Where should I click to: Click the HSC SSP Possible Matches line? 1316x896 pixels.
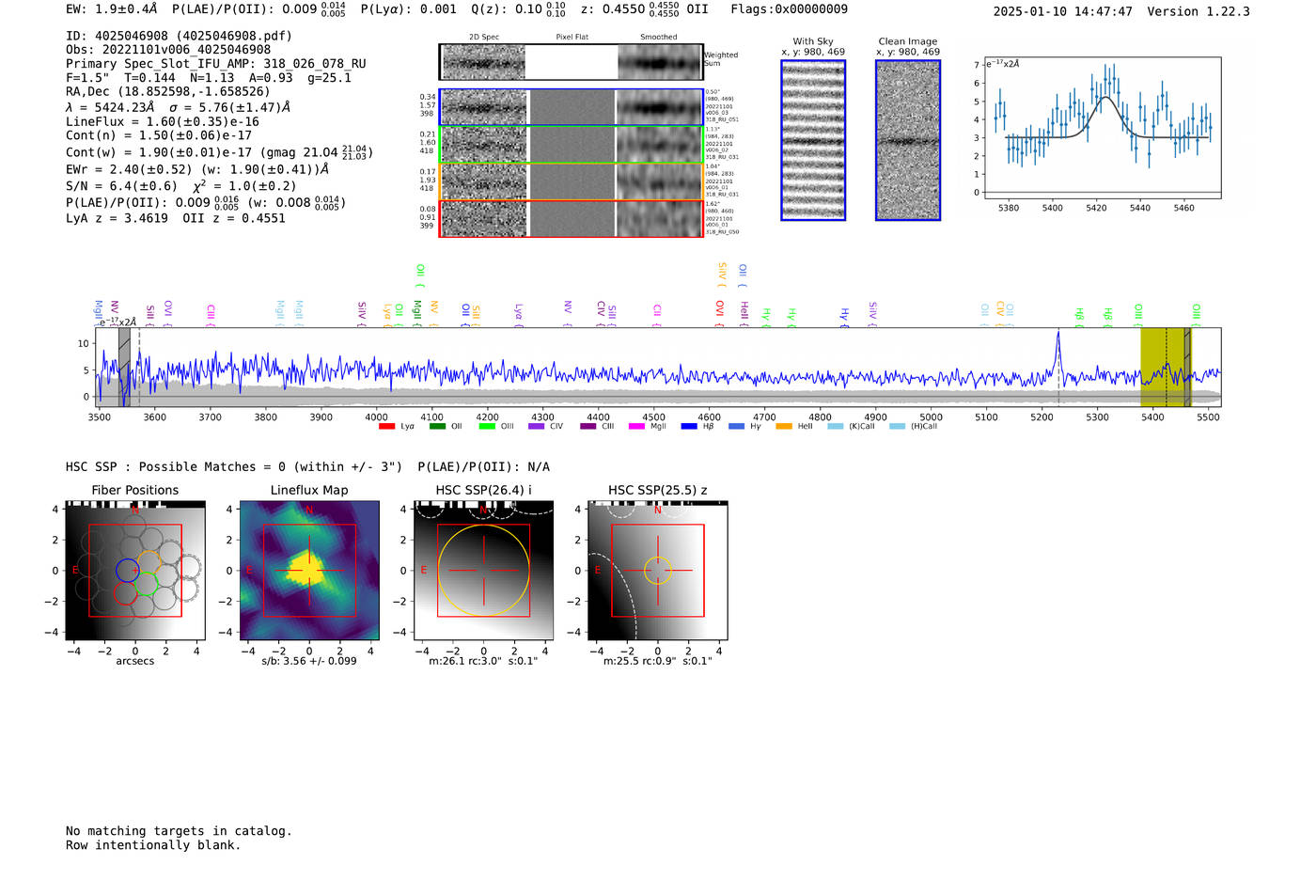[x=307, y=466]
